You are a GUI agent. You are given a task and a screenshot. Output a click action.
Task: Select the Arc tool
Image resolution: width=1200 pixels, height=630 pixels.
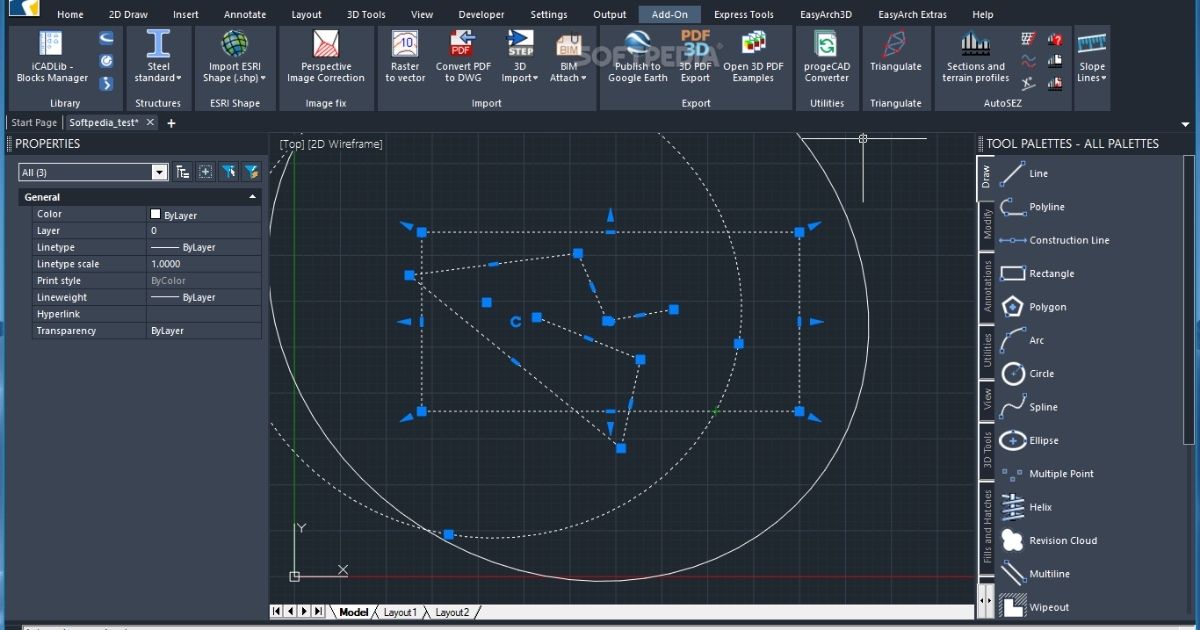click(1022, 340)
